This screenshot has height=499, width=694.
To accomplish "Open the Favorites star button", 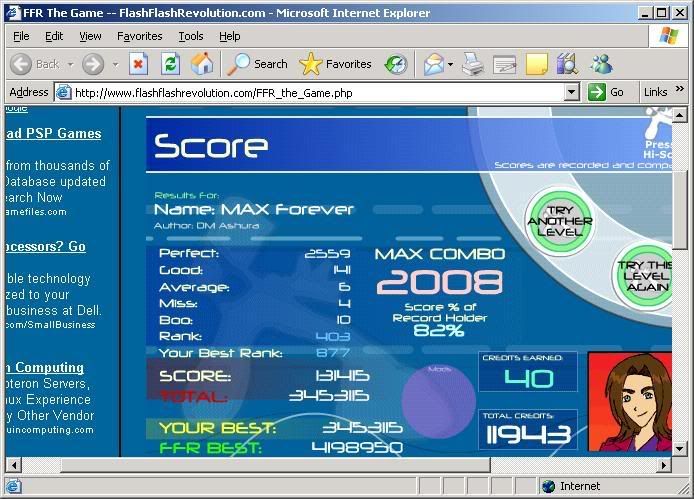I will [338, 64].
